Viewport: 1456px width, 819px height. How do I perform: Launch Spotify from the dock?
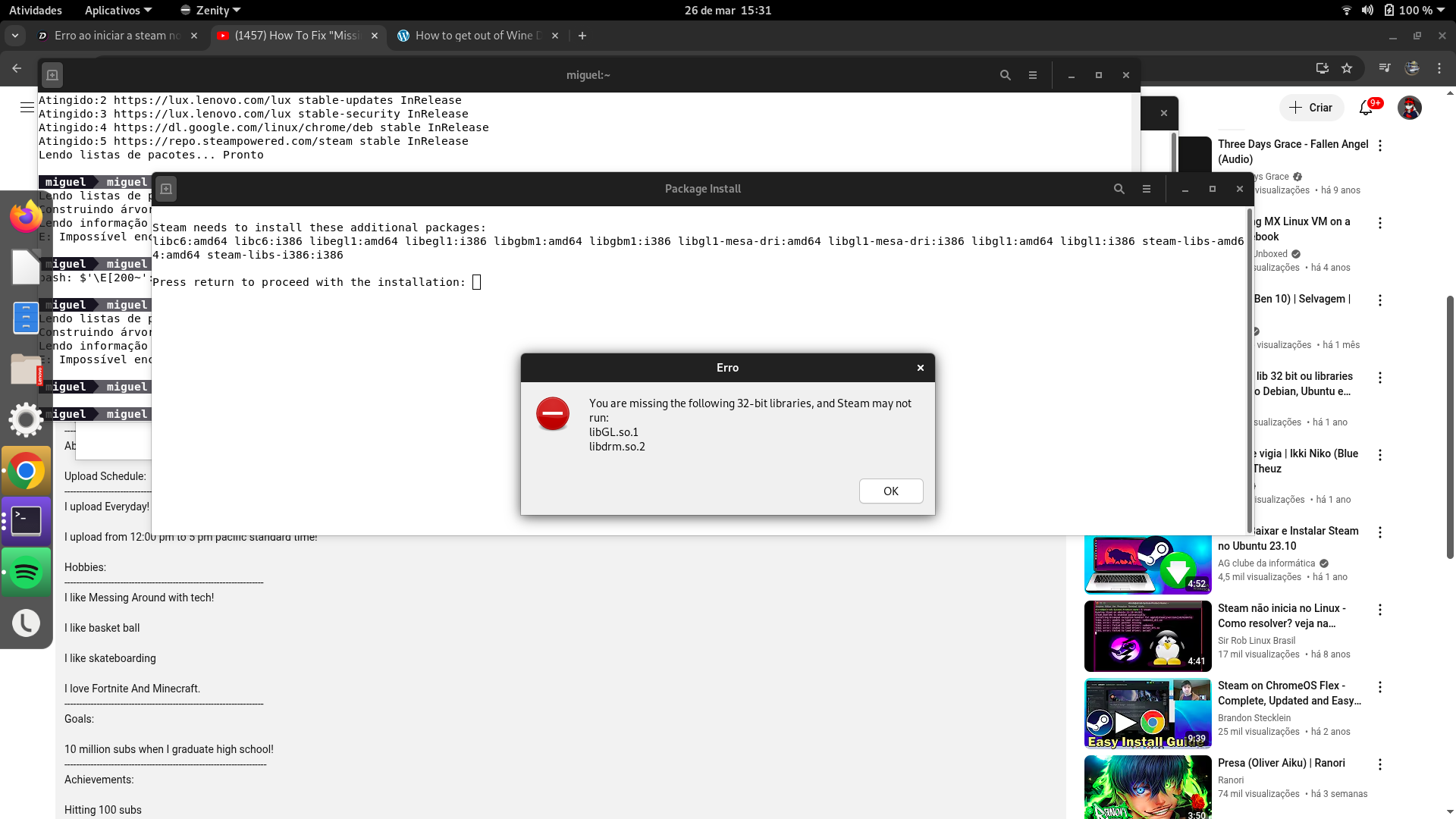click(26, 572)
